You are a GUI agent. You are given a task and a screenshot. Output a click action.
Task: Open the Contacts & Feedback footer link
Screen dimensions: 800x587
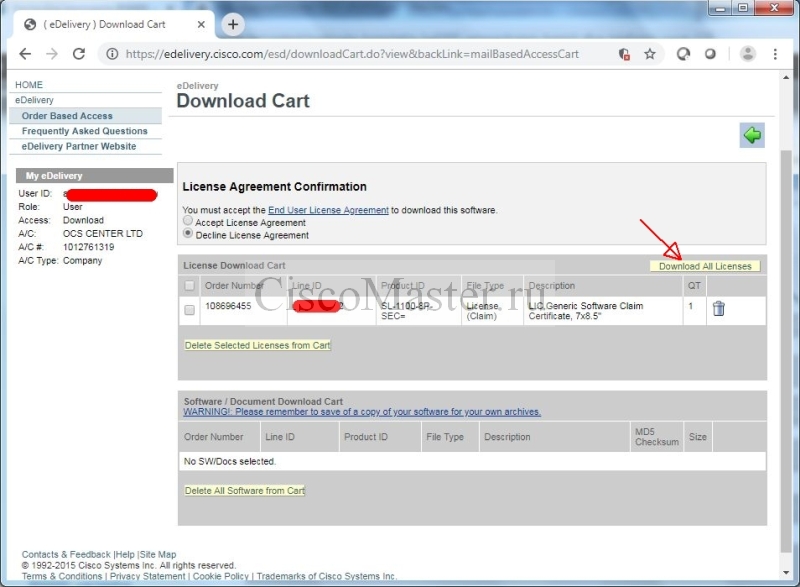pos(66,554)
